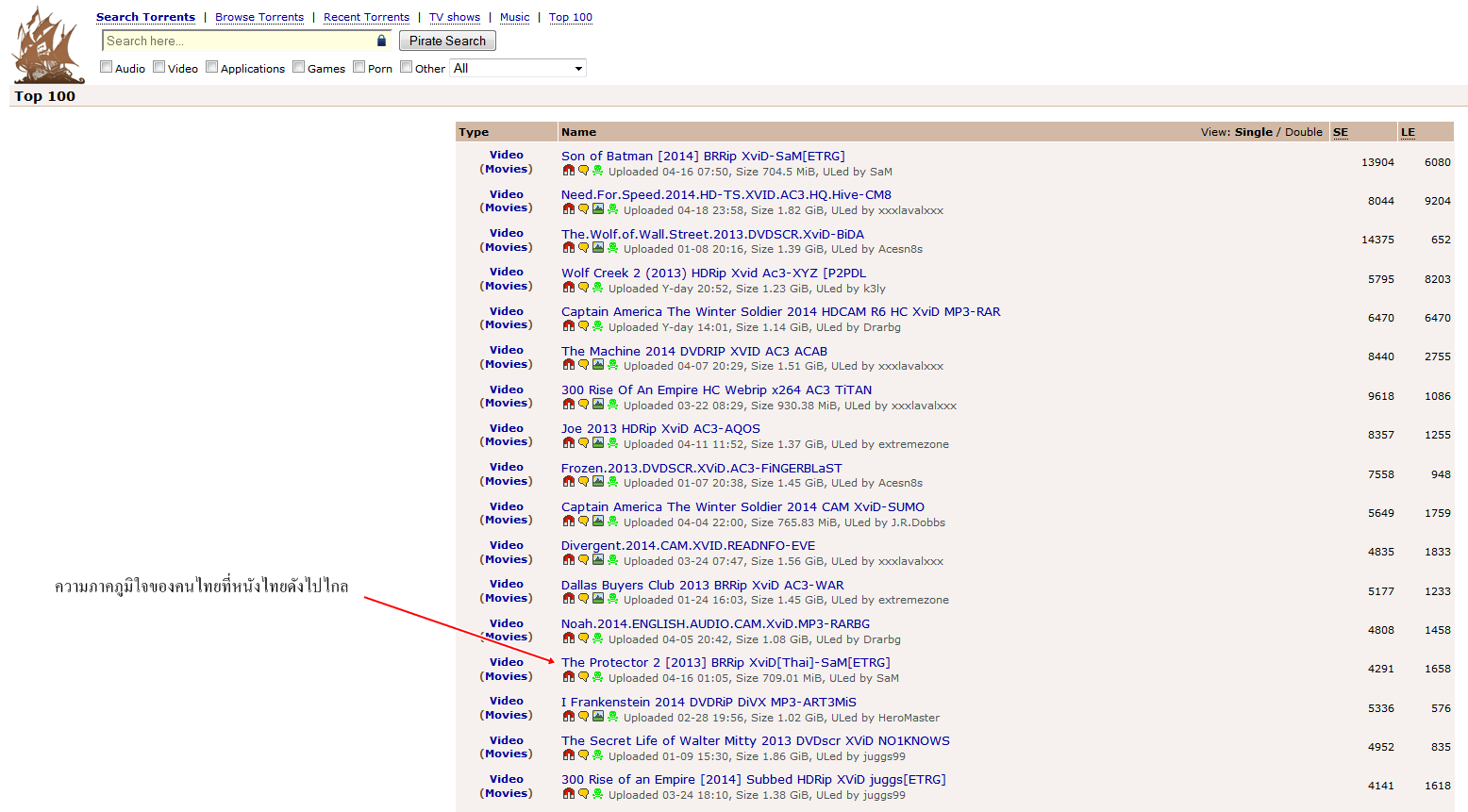The width and height of the screenshot is (1468, 812).
Task: Click magnet icon for Captain America CAM XviD-SUMO
Action: tap(568, 522)
